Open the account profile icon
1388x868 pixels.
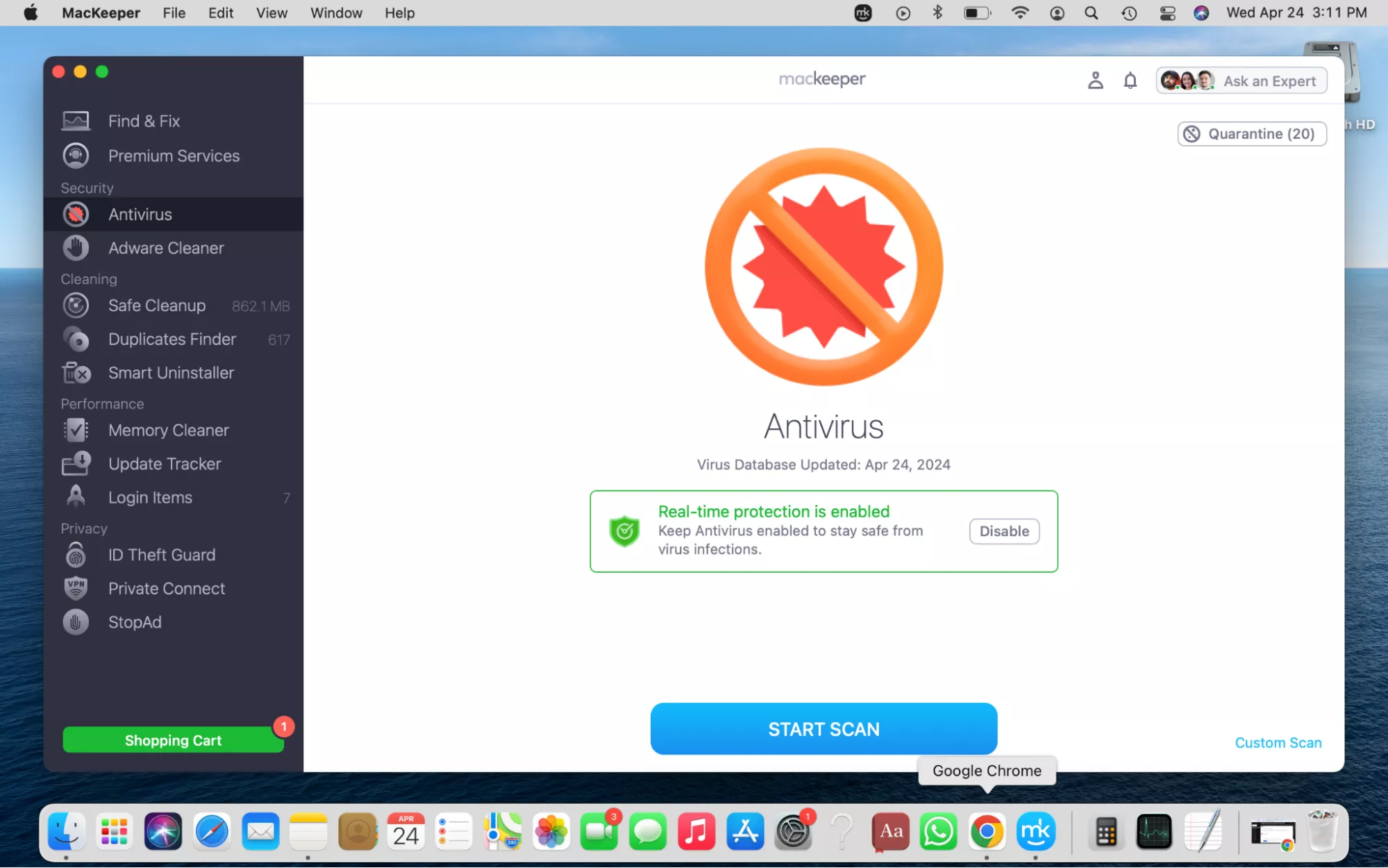(x=1096, y=80)
